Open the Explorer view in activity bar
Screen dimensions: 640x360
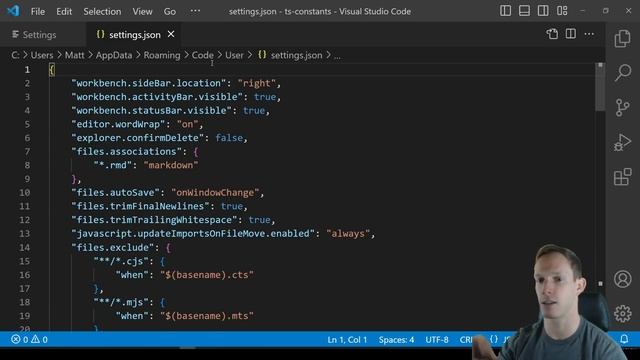pyautogui.click(x=622, y=38)
